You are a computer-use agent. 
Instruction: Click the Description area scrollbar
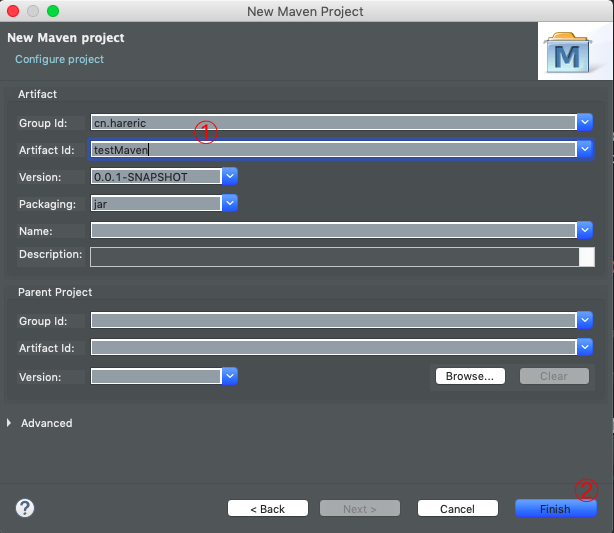point(587,257)
